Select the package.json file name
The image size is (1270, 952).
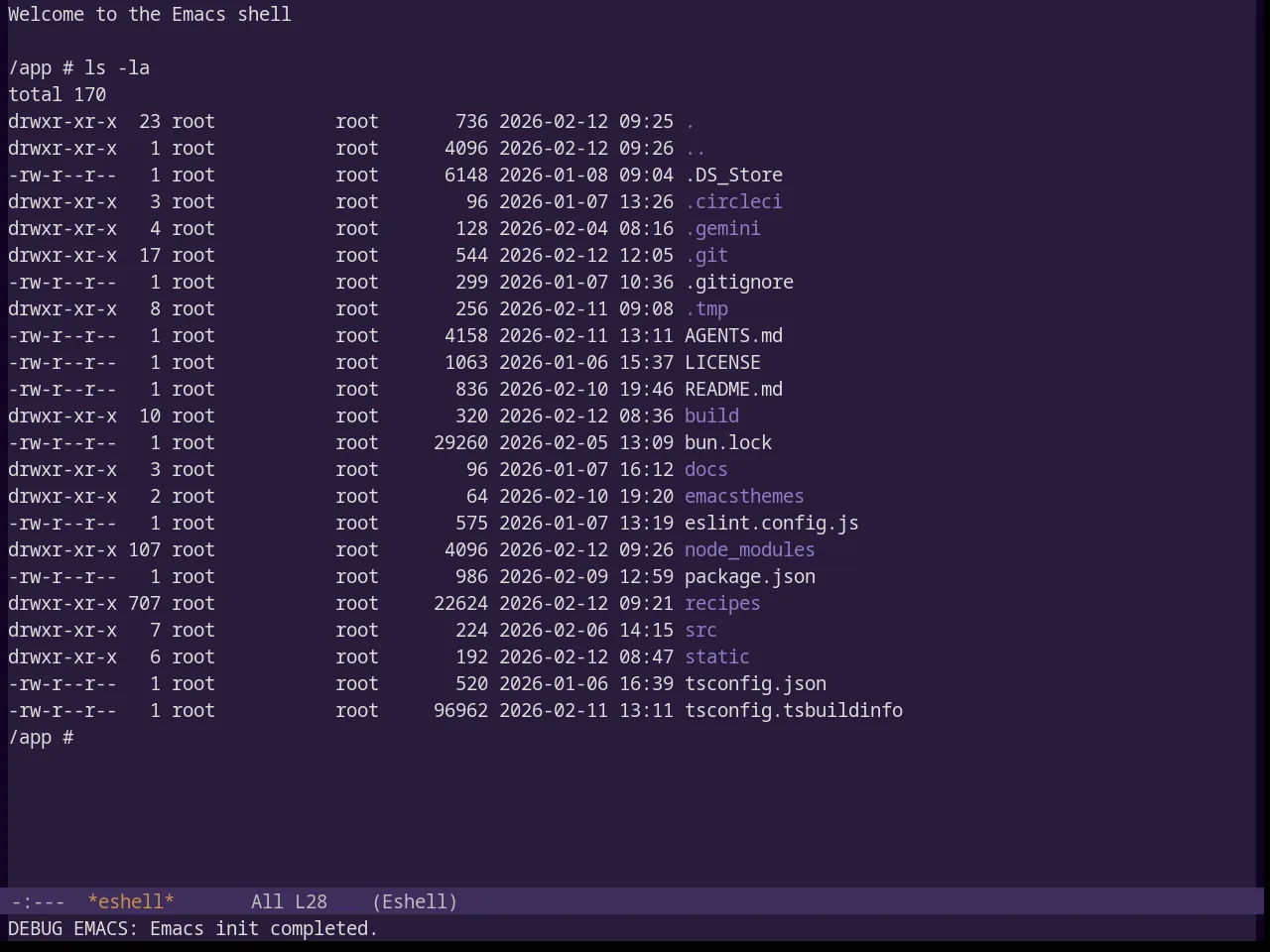coord(750,576)
